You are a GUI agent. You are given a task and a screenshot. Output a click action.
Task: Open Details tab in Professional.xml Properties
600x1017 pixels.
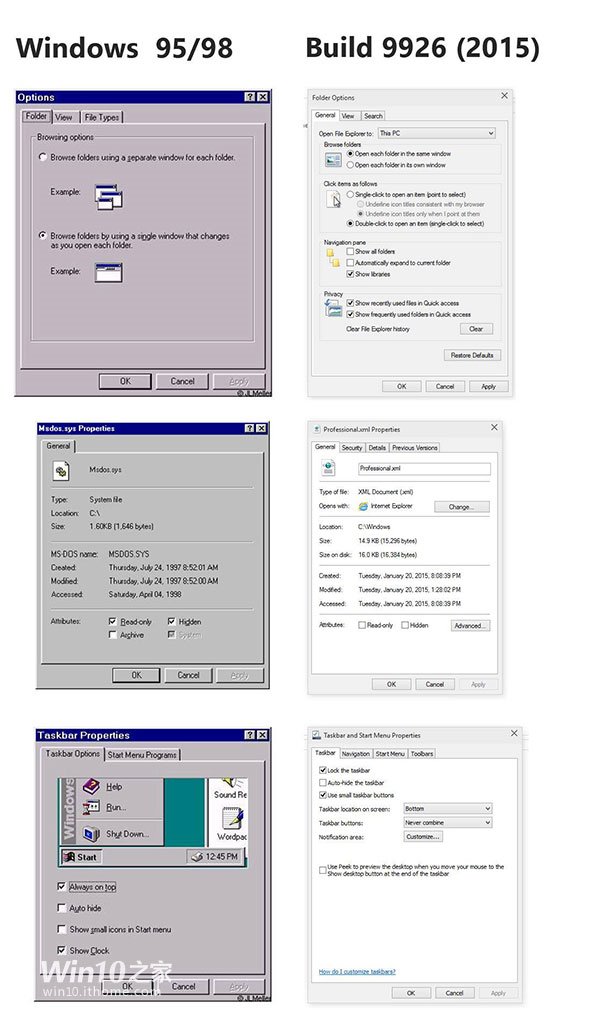(377, 448)
